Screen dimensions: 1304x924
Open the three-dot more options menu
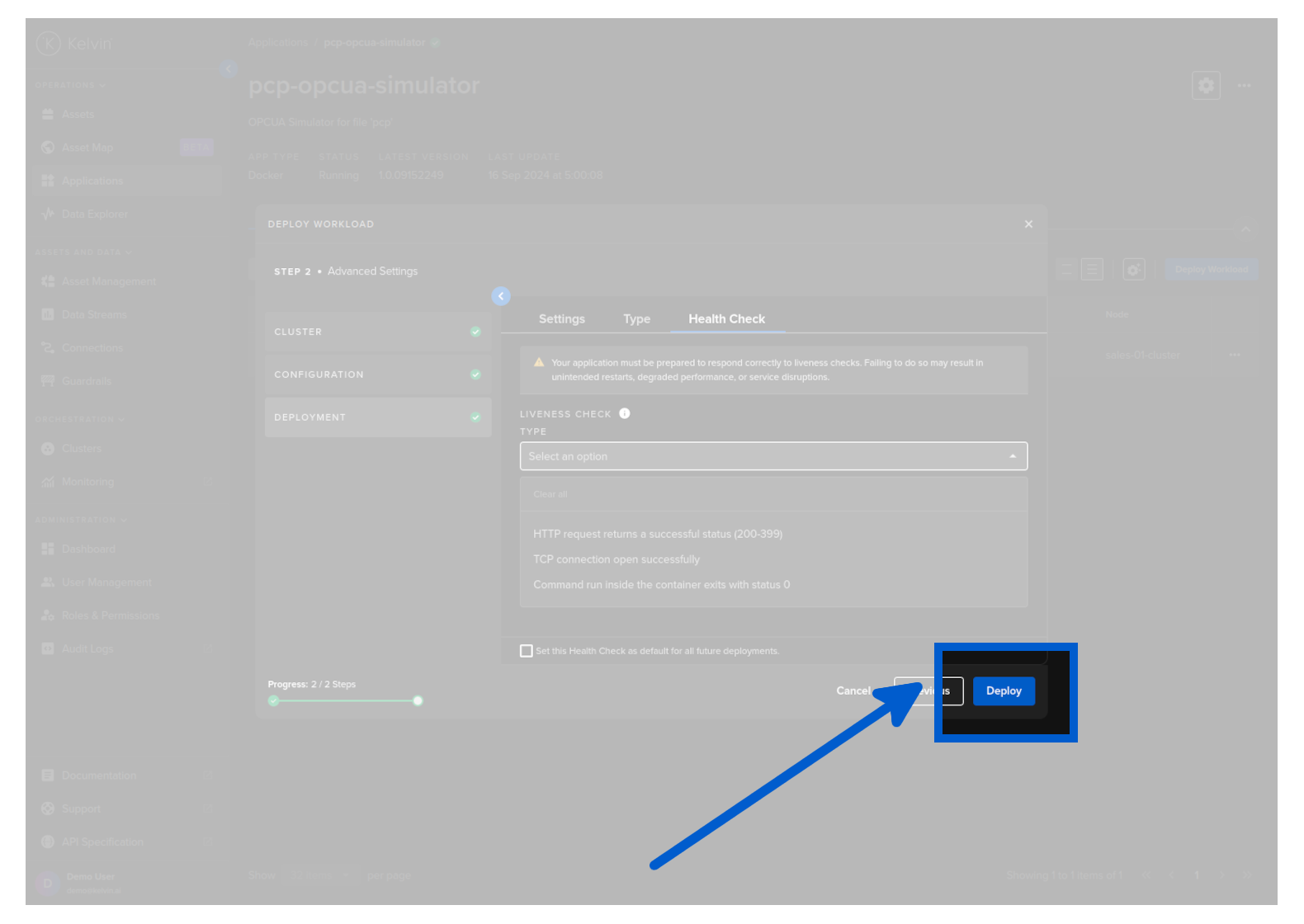[1244, 86]
